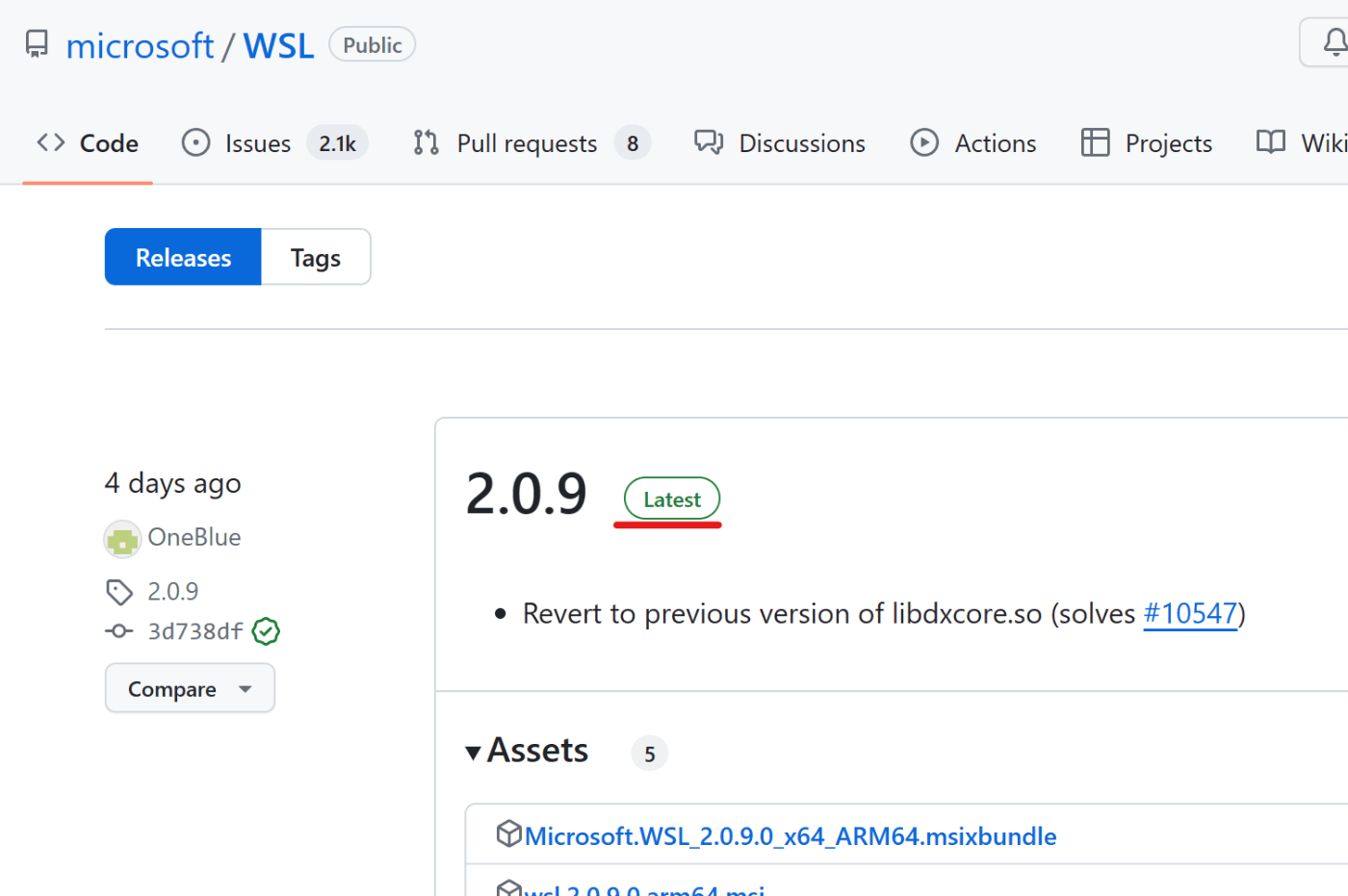Screen dimensions: 1348x896
Task: Click the Assets count badge 5
Action: pyautogui.click(x=650, y=754)
